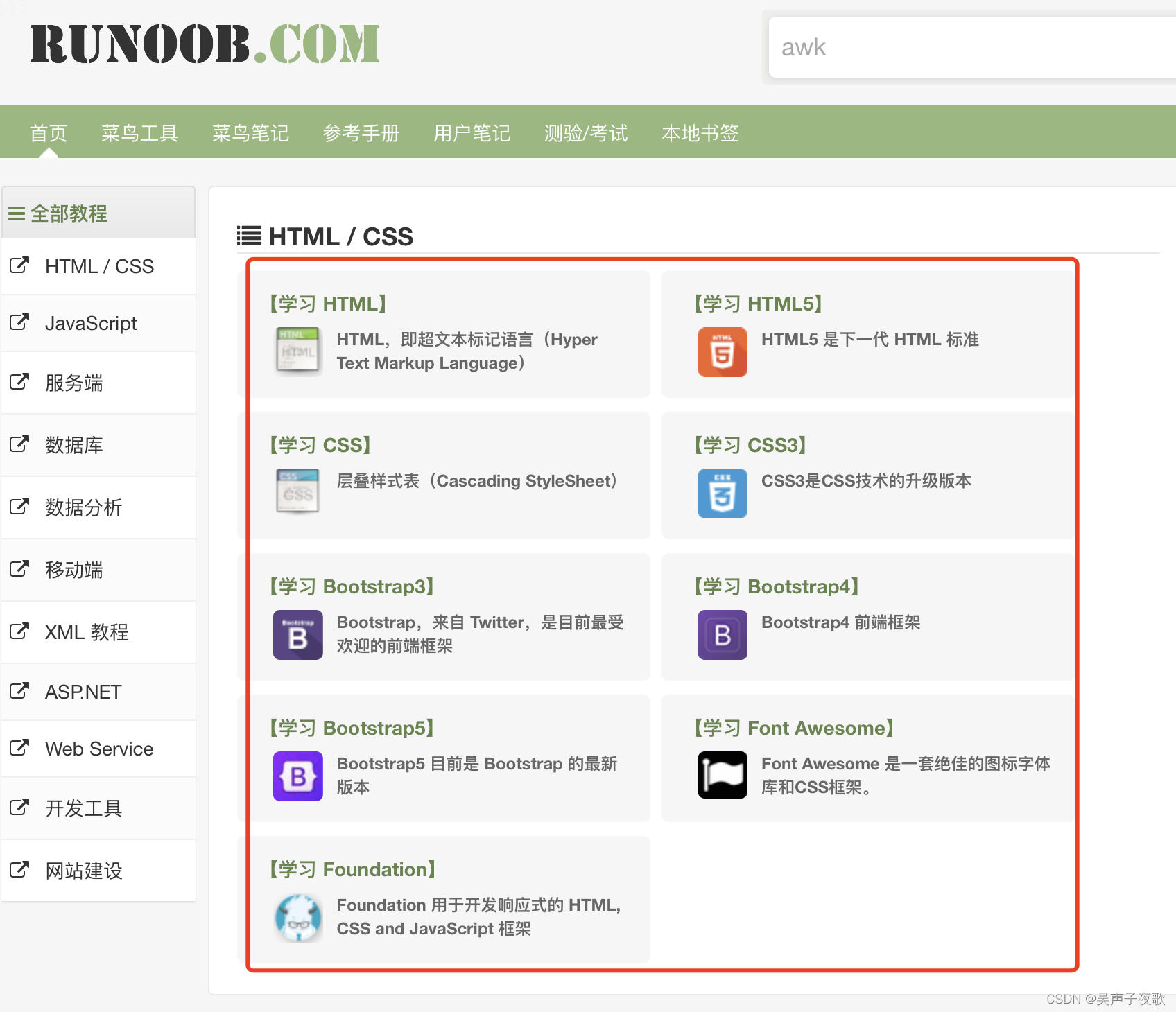Select HTML / CSS in sidebar
Viewport: 1176px width, 1012px height.
click(98, 266)
